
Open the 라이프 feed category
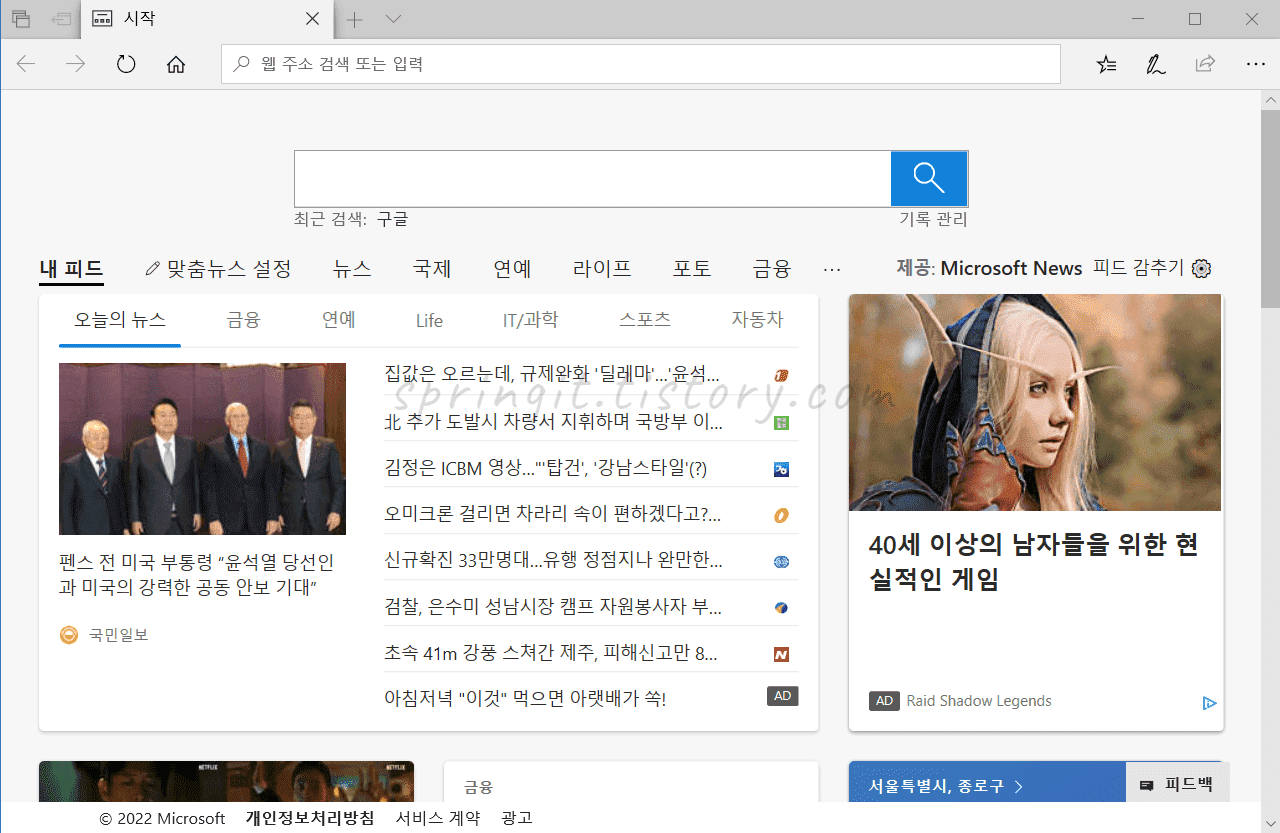coord(602,268)
